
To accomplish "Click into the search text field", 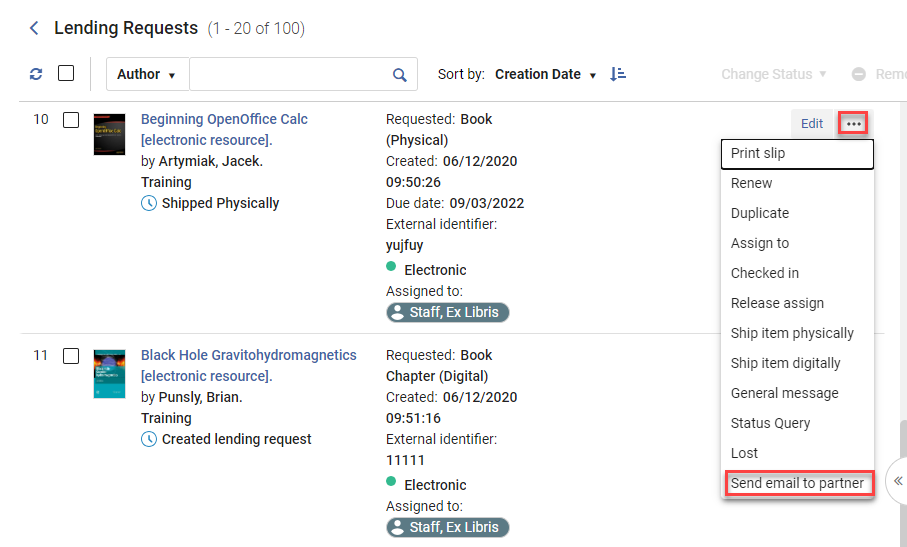I will 291,74.
